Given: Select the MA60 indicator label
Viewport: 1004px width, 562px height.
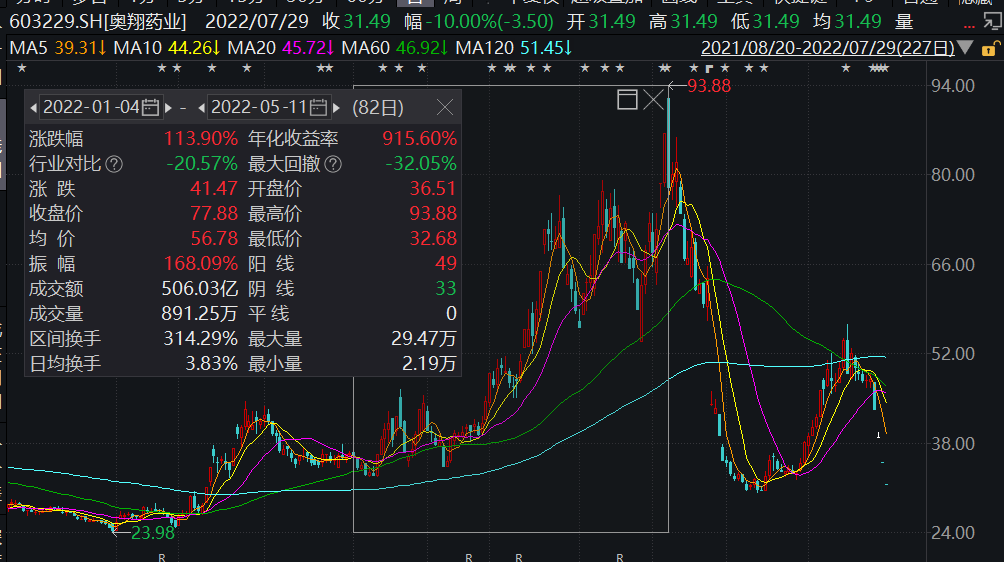Looking at the screenshot, I should (366, 48).
